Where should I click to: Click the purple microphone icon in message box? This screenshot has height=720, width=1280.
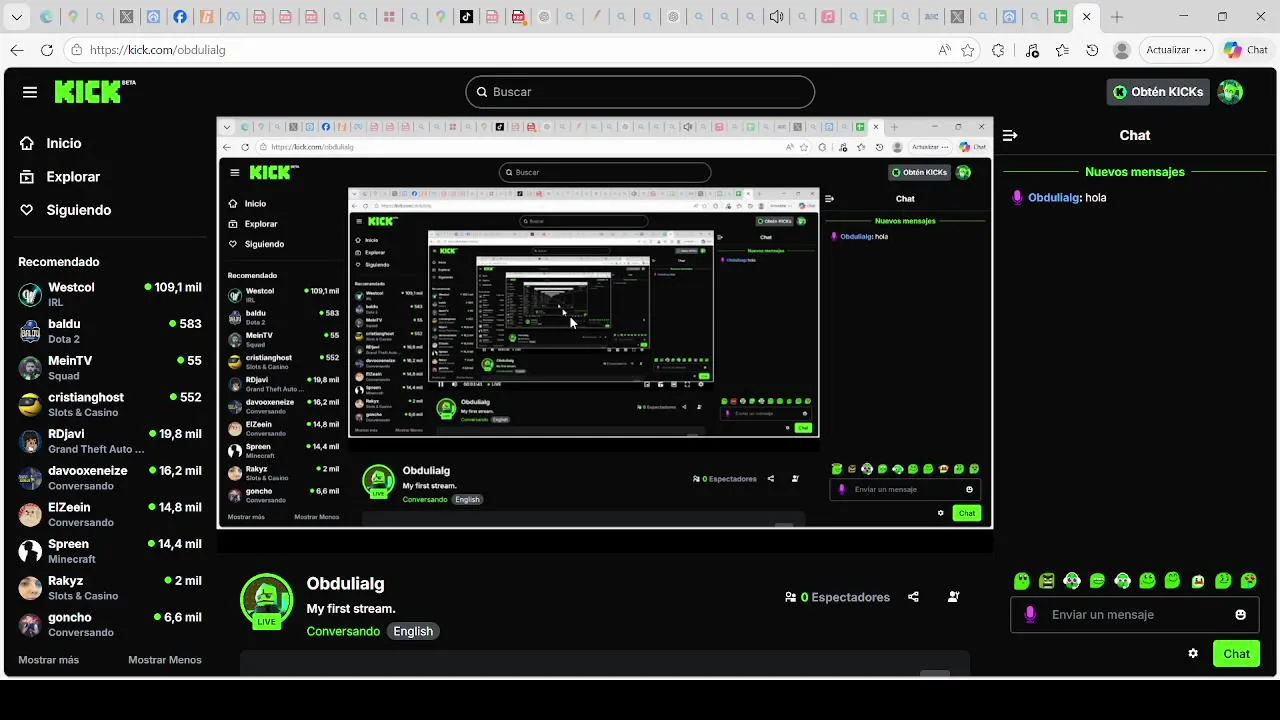[1030, 615]
